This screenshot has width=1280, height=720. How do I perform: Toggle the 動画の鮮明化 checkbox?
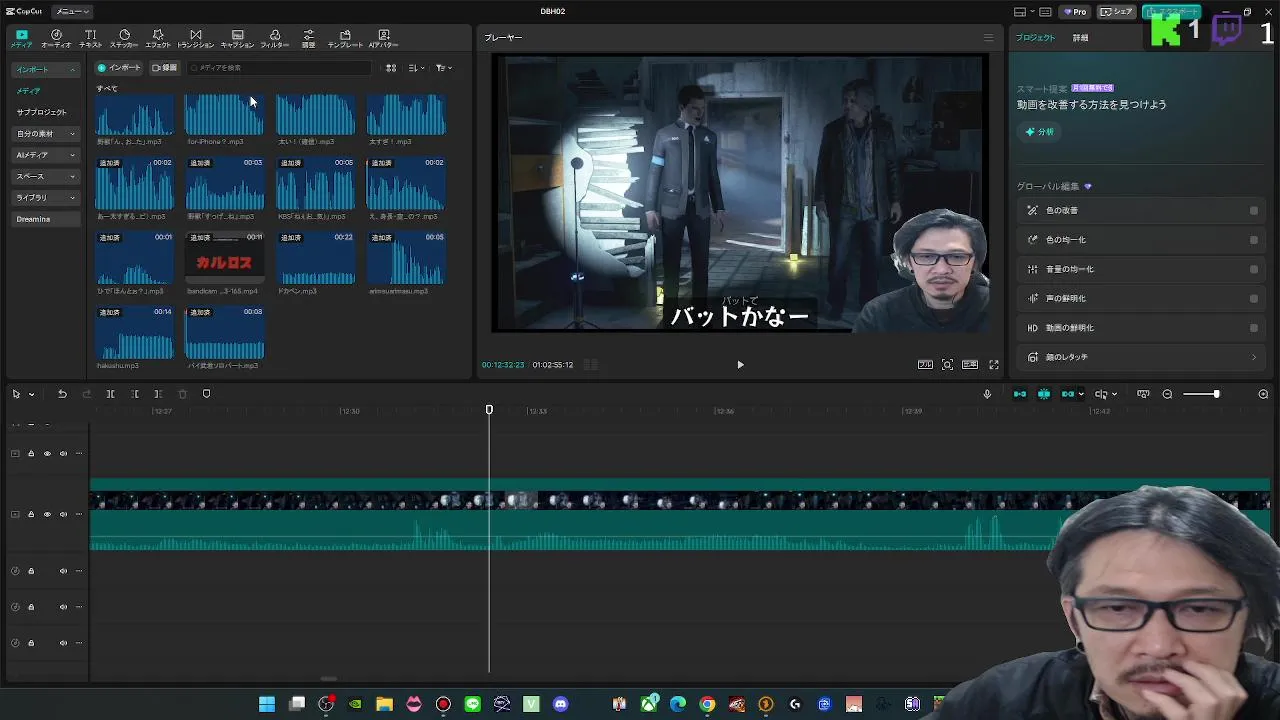point(1254,328)
